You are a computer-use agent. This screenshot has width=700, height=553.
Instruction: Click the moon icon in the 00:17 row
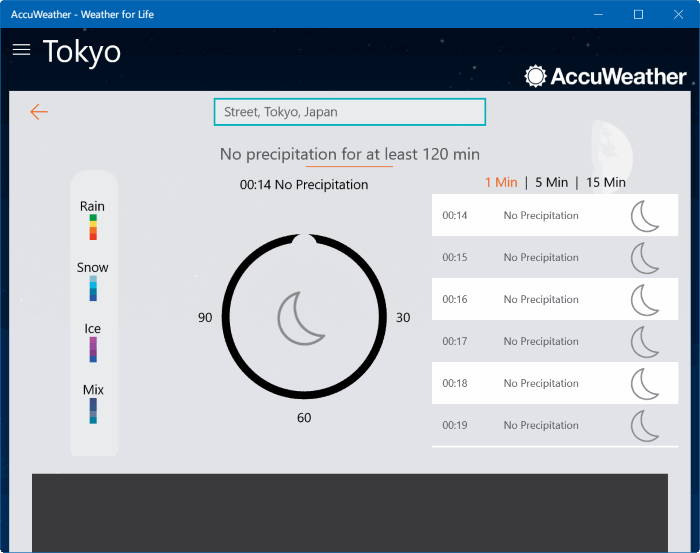coord(645,341)
